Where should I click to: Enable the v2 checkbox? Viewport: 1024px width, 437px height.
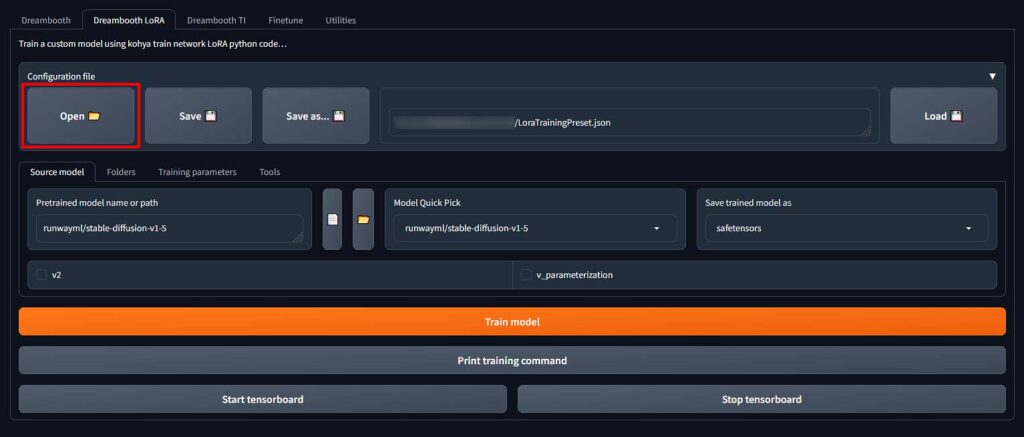pos(42,275)
